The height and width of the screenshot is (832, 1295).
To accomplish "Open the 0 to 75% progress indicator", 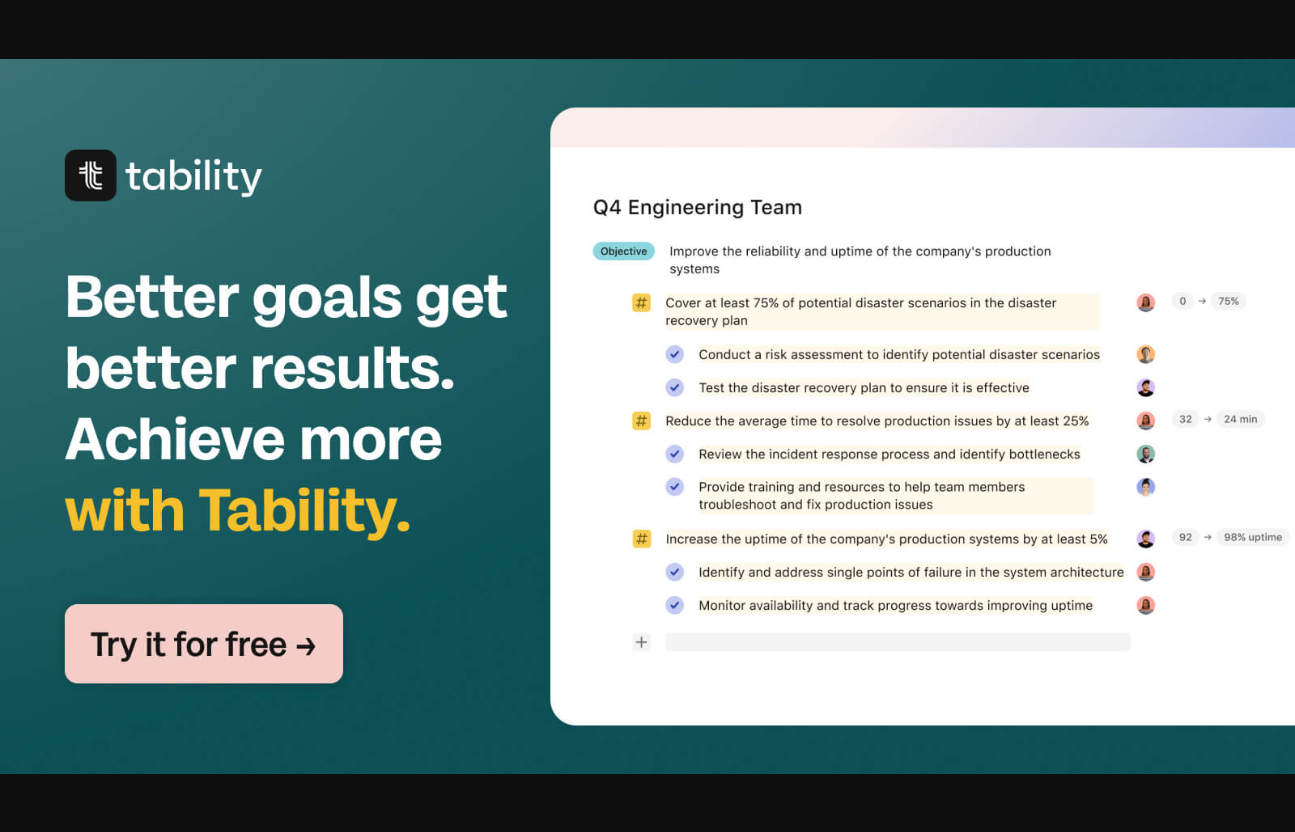I will pos(1208,301).
